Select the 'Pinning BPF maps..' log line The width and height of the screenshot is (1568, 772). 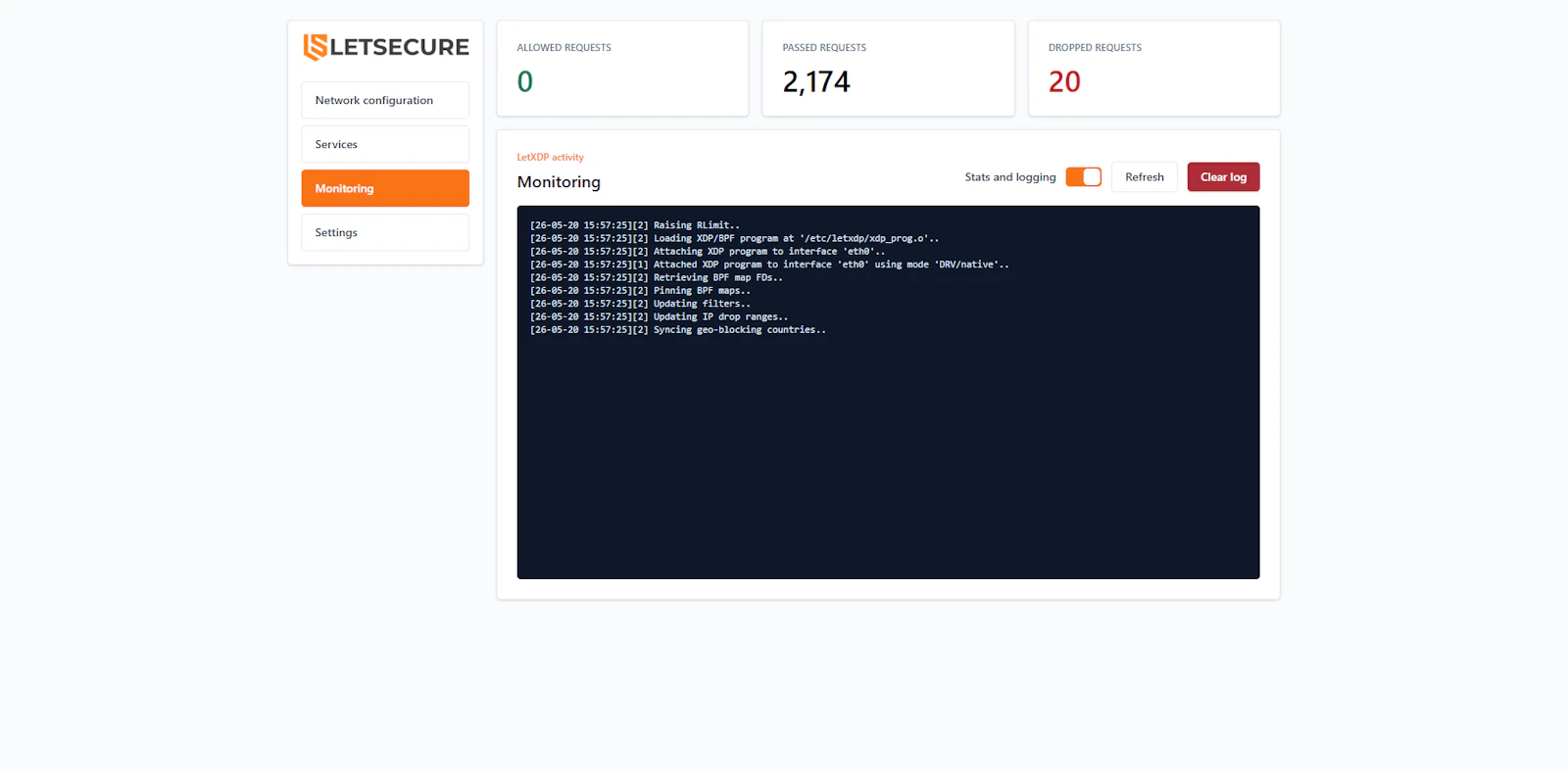coord(640,291)
